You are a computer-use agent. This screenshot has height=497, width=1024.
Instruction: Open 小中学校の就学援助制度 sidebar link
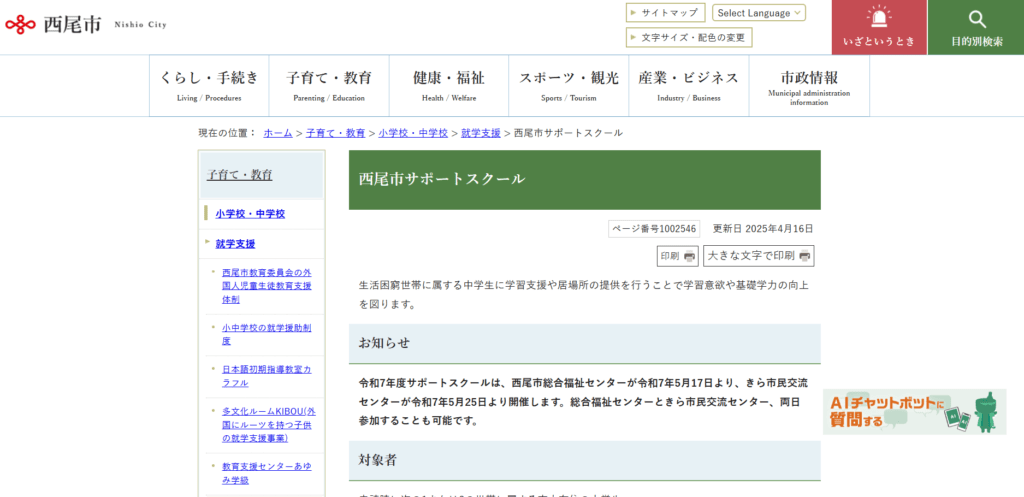(266, 334)
